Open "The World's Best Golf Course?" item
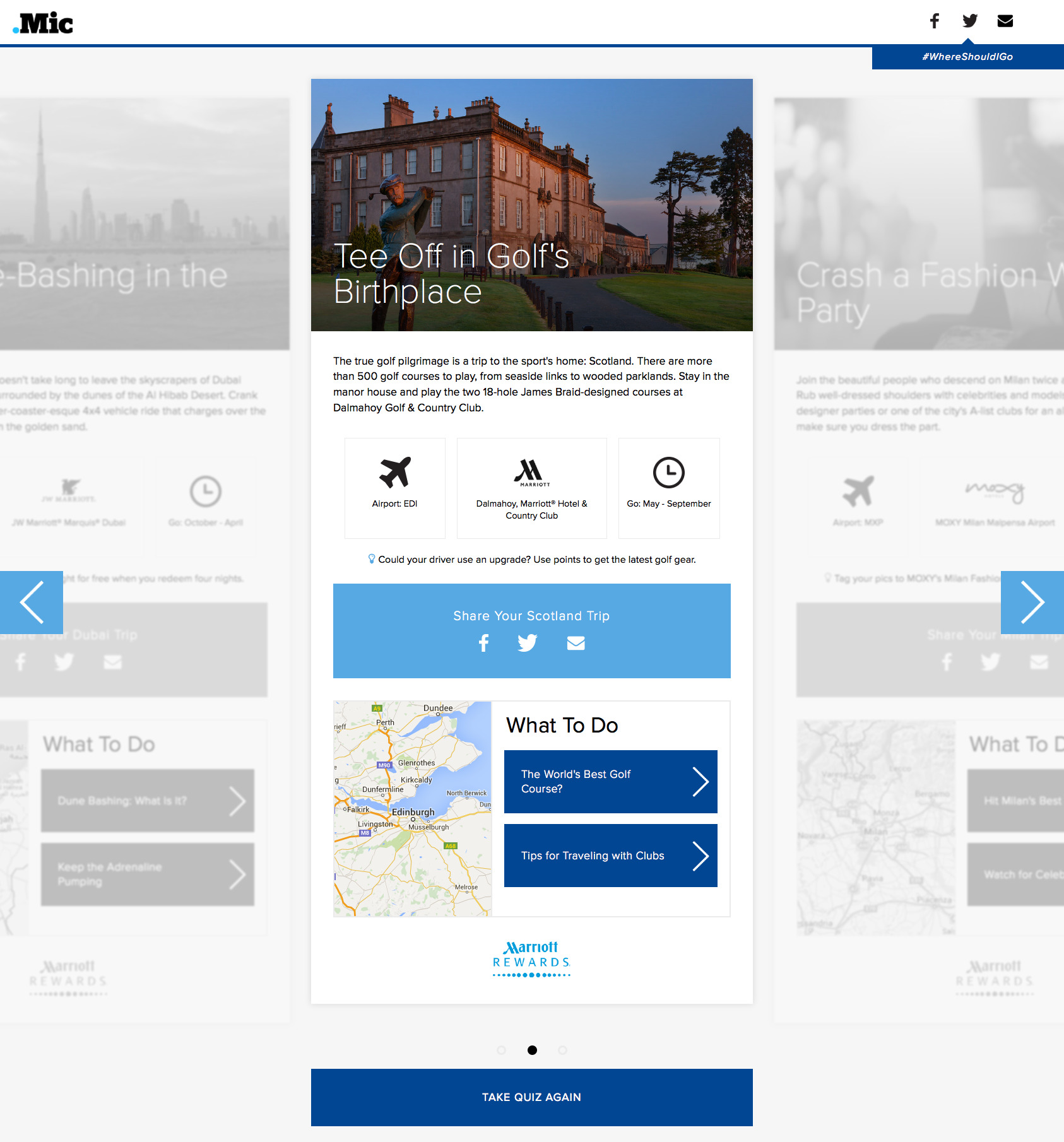The height and width of the screenshot is (1142, 1064). 610,782
